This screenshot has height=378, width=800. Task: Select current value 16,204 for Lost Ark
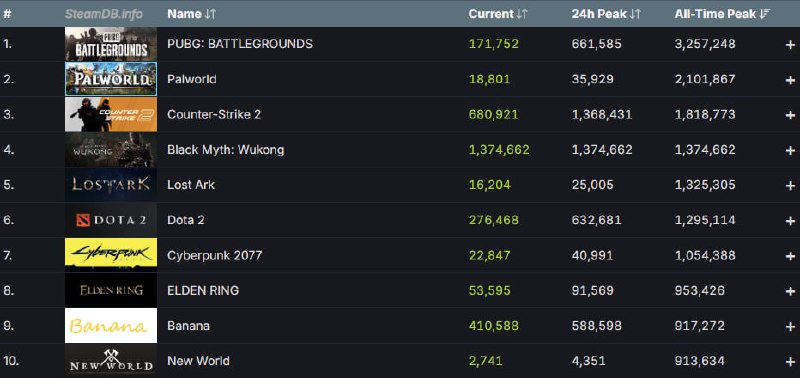(x=489, y=185)
